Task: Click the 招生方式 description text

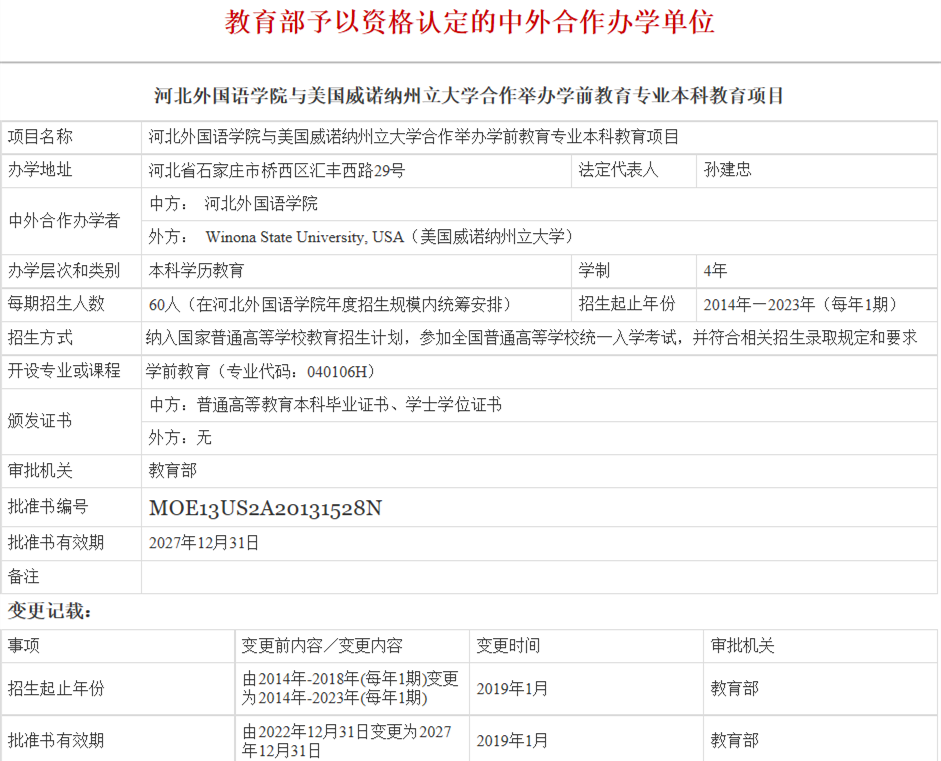Action: [530, 338]
